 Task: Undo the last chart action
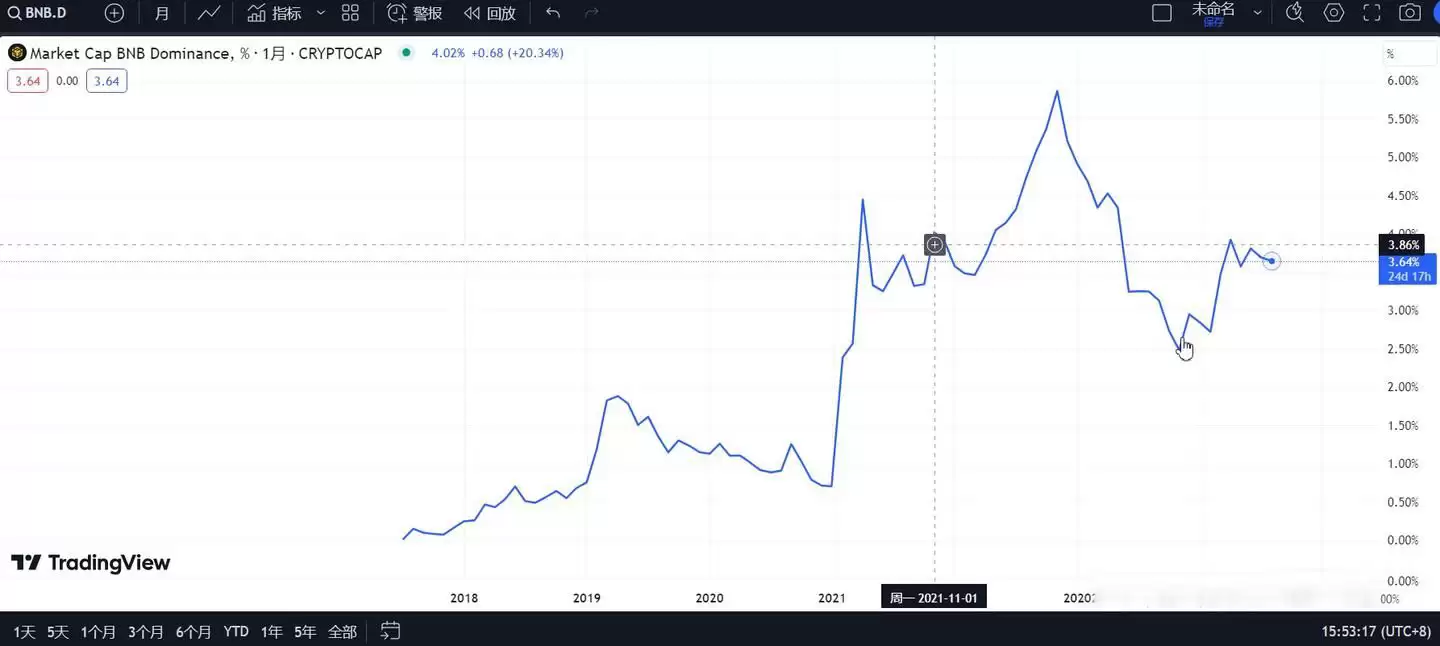[x=553, y=13]
